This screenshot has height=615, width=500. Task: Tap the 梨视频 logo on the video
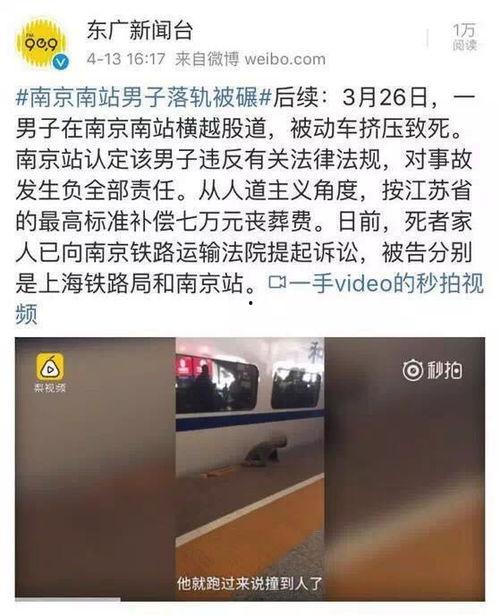pos(50,372)
